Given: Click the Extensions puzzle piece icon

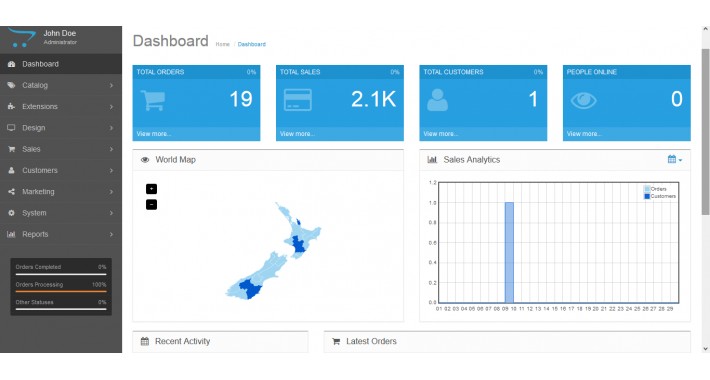Looking at the screenshot, I should pos(11,106).
